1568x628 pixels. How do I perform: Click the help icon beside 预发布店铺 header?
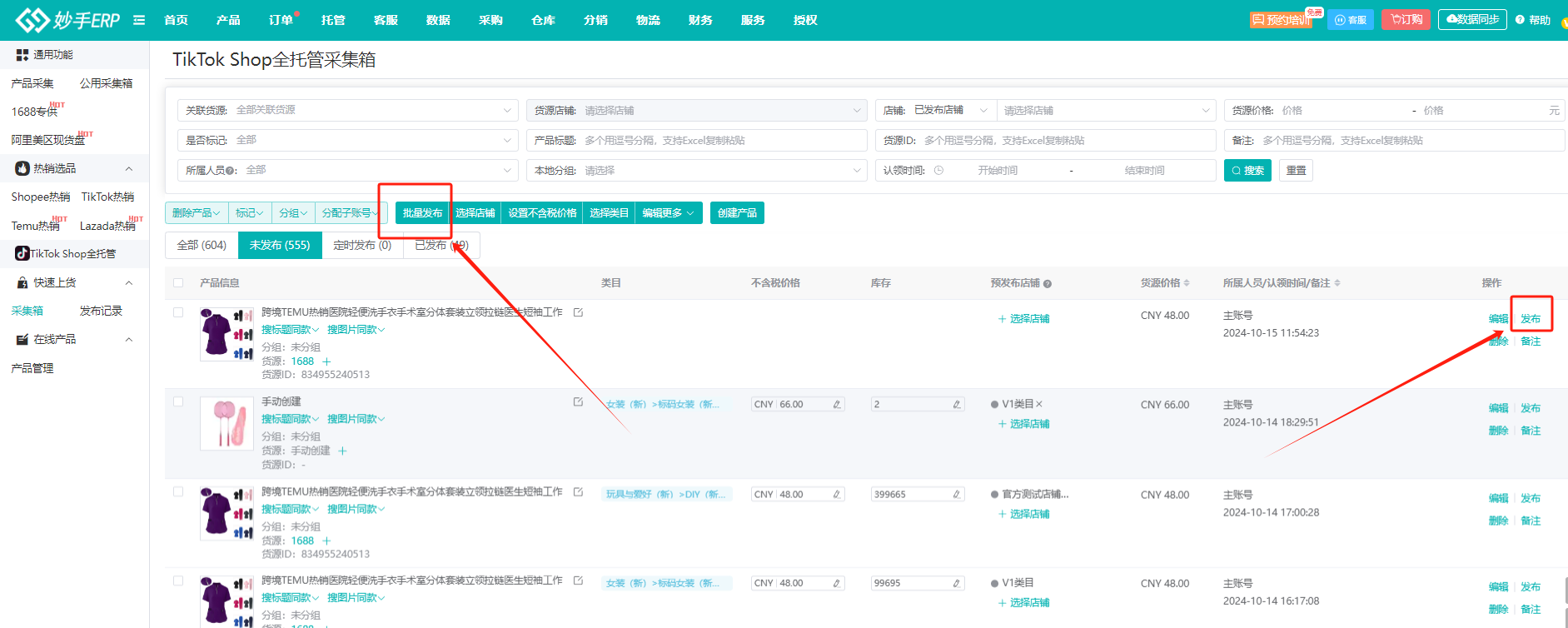click(x=1048, y=284)
